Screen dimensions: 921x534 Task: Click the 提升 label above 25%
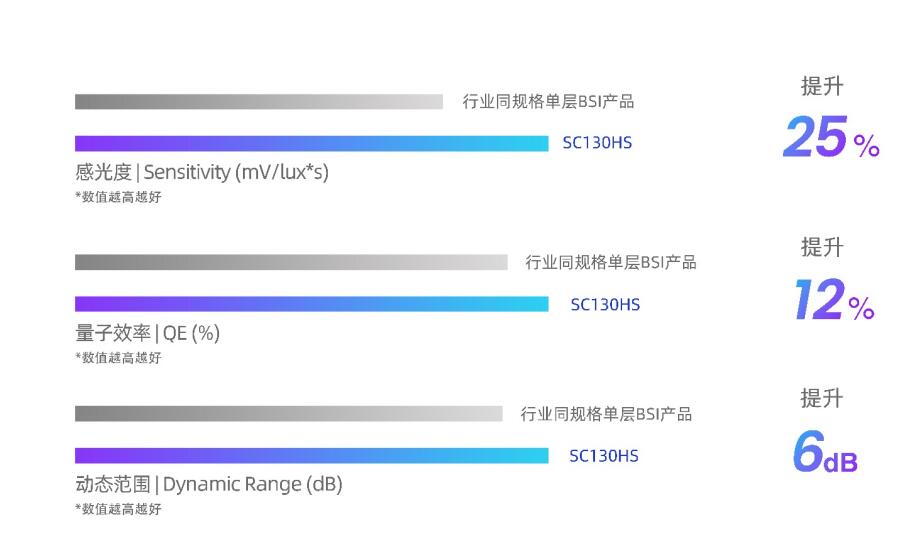click(822, 86)
